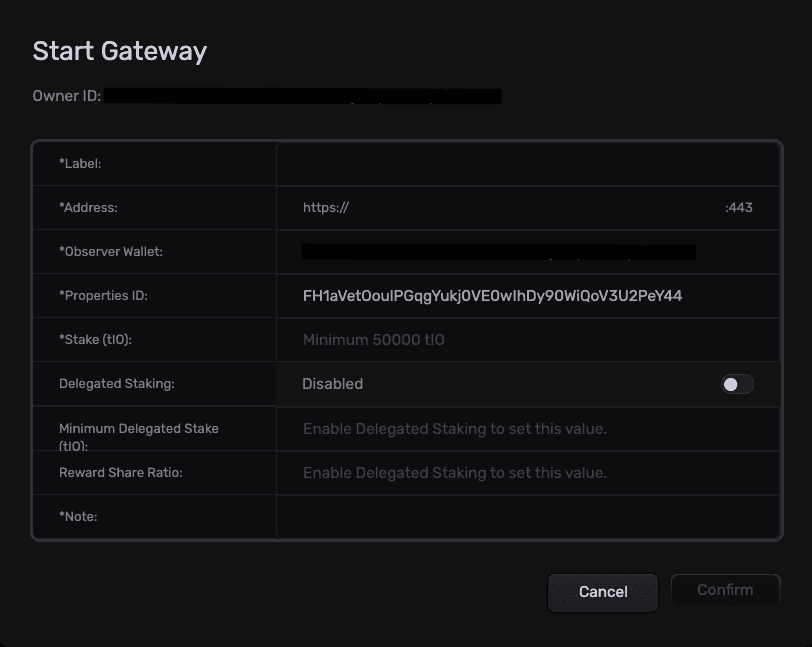This screenshot has width=812, height=647.
Task: Enable the Delegated Staking toggle switch
Action: (x=737, y=384)
